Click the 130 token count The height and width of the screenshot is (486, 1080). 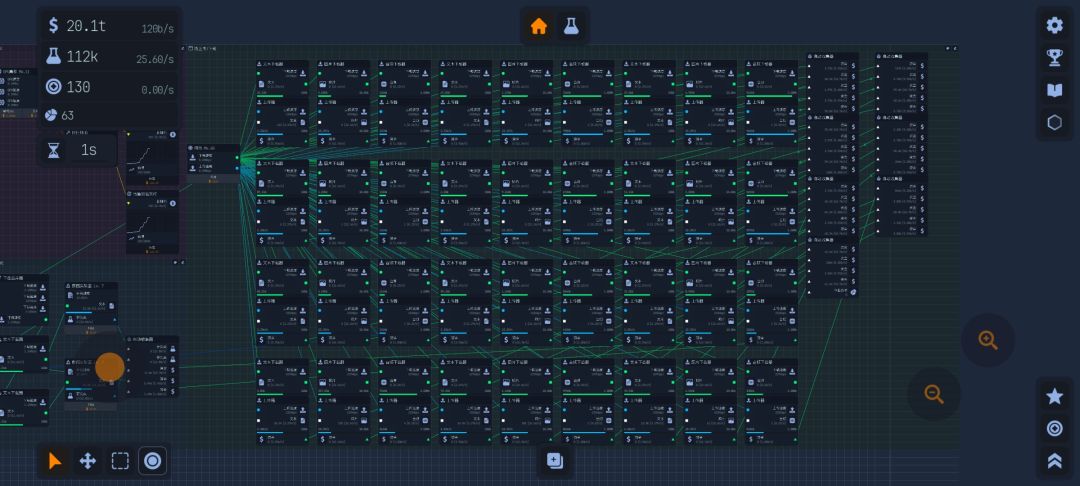(x=79, y=87)
